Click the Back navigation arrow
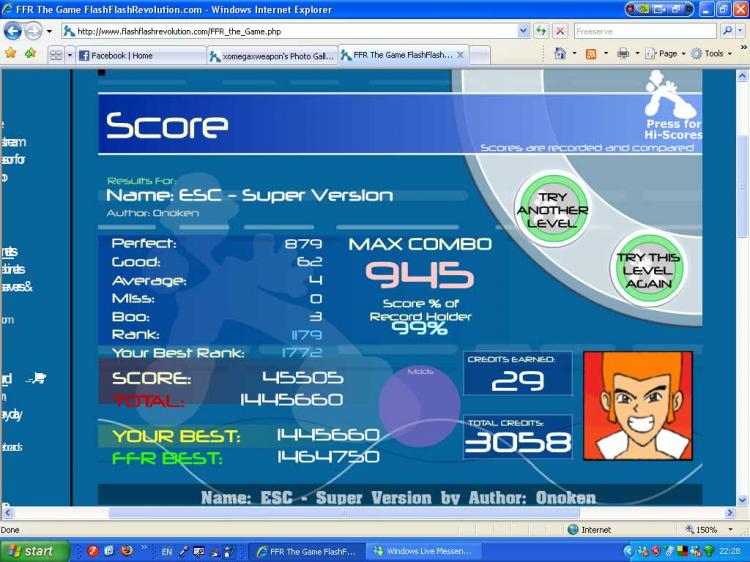The width and height of the screenshot is (750, 562). [12, 32]
